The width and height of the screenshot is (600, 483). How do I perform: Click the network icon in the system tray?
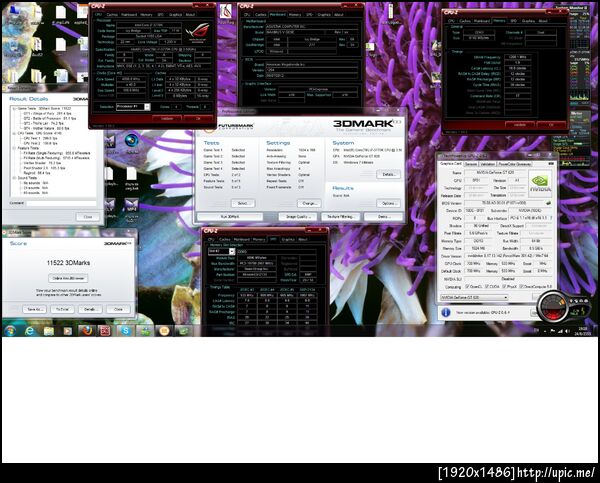(560, 331)
